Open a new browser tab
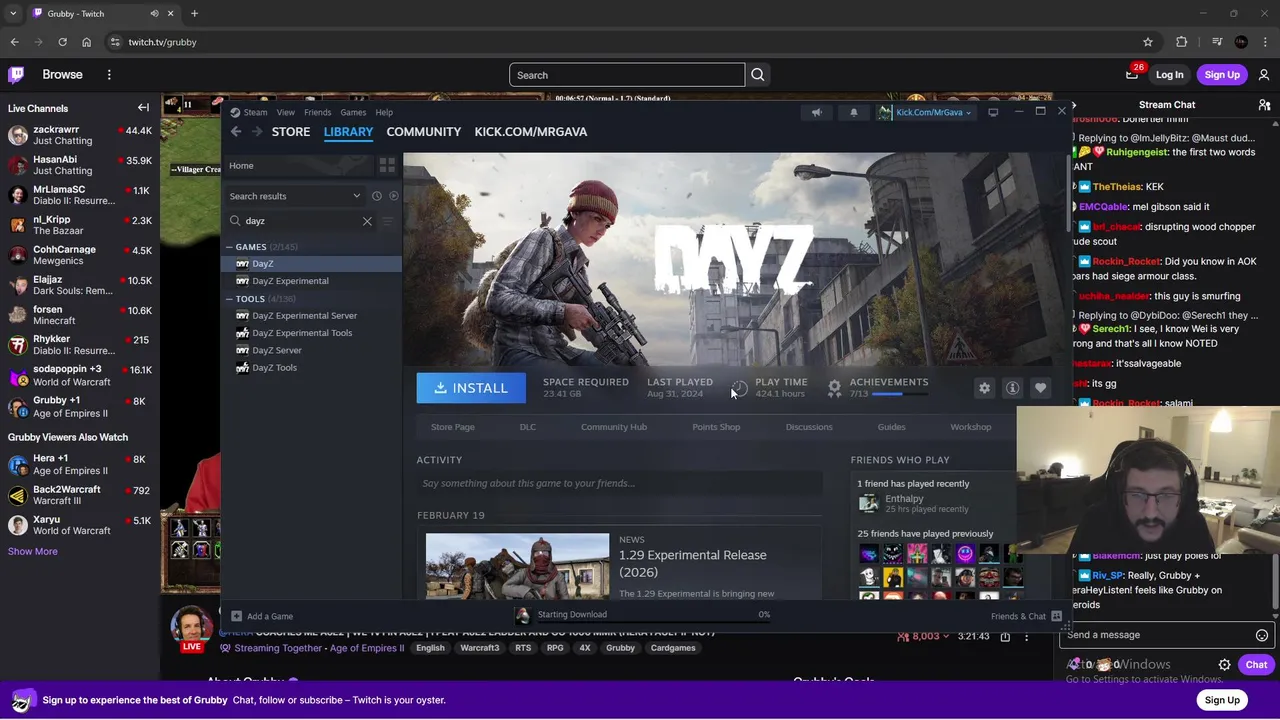Image resolution: width=1280 pixels, height=720 pixels. point(194,13)
